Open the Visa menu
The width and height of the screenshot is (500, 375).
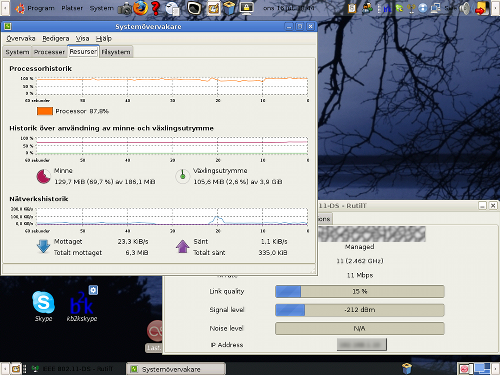pos(82,39)
